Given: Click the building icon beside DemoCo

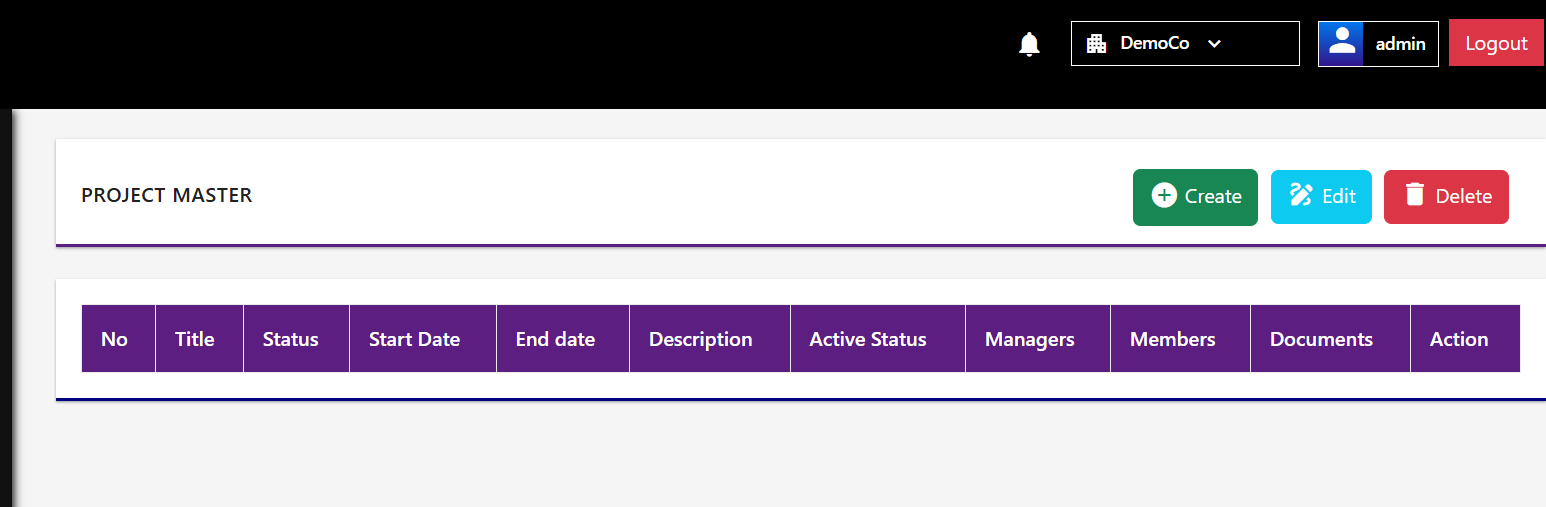Looking at the screenshot, I should pos(1096,44).
